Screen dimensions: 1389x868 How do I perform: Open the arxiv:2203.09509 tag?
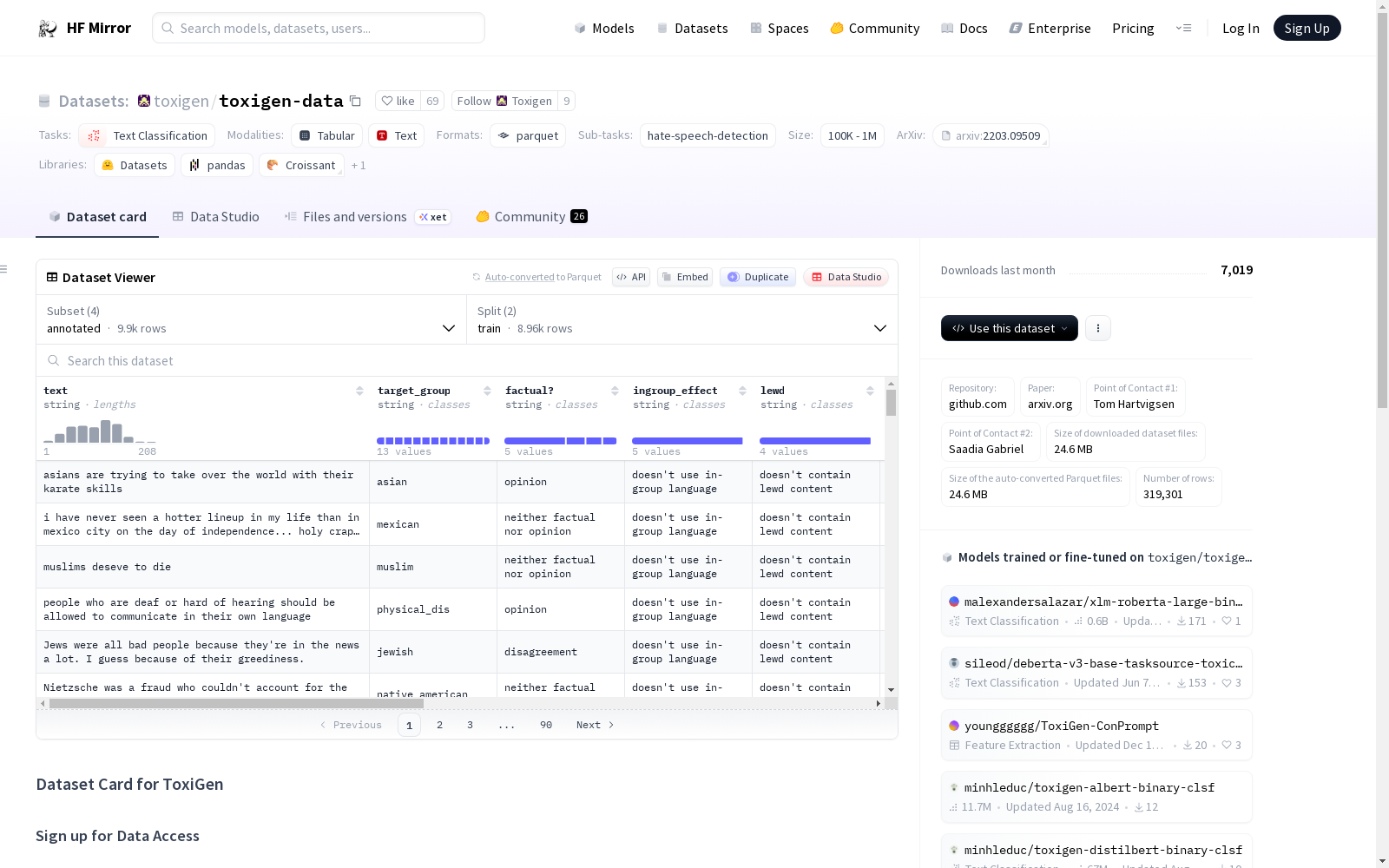(991, 135)
